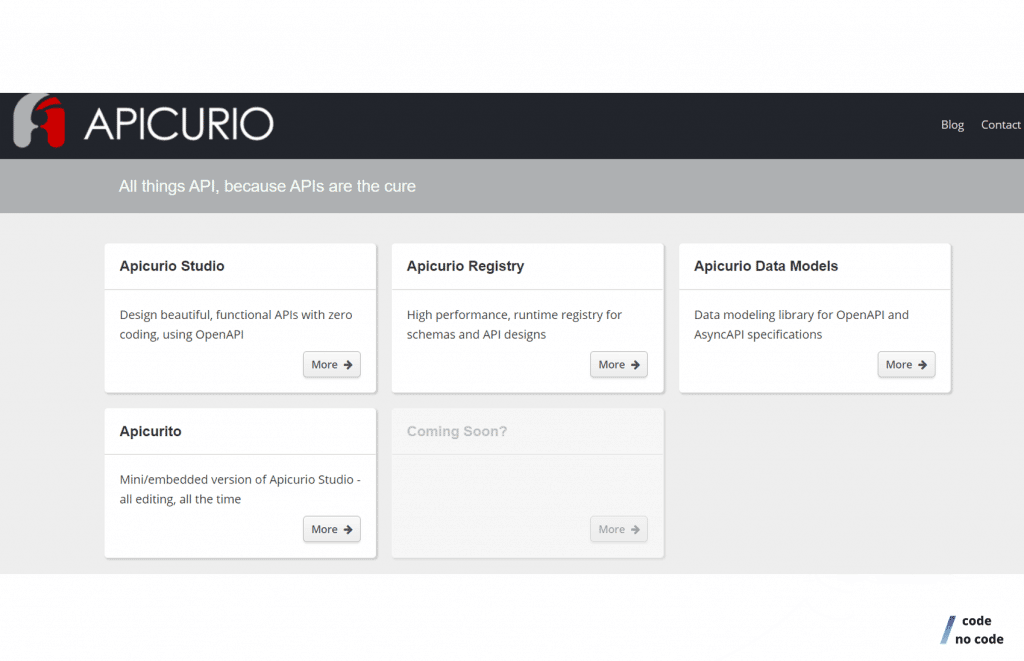Click the arrow icon in Apicurito's More button
The height and width of the screenshot is (661, 1024).
(x=348, y=530)
